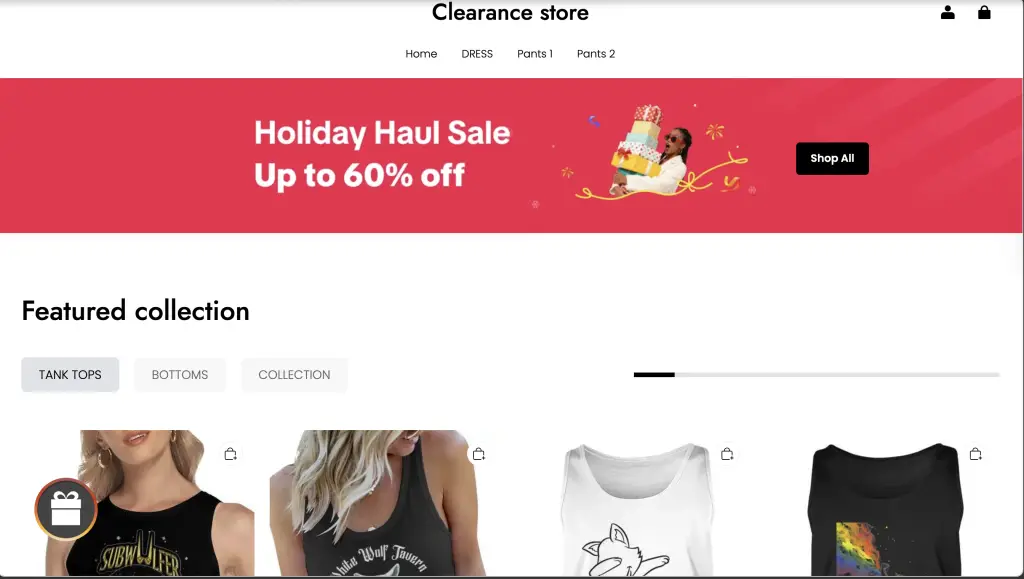Open Pants 2 navigation link
Viewport: 1024px width, 579px height.
(x=596, y=54)
